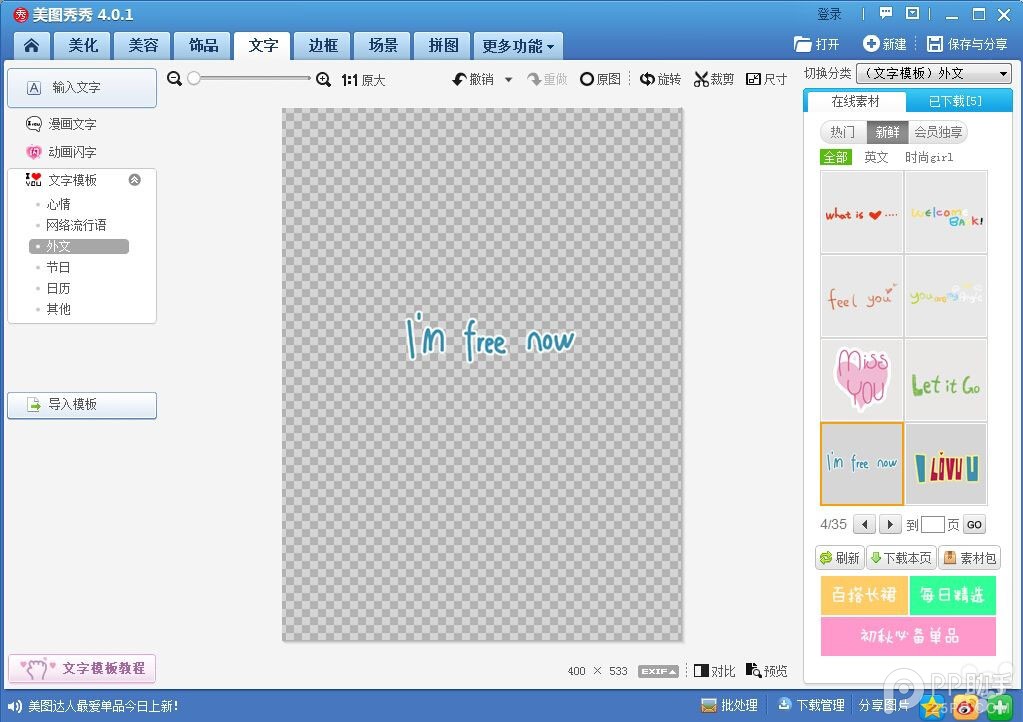Open the EXIF info badge
Image resolution: width=1023 pixels, height=722 pixels.
(x=658, y=671)
